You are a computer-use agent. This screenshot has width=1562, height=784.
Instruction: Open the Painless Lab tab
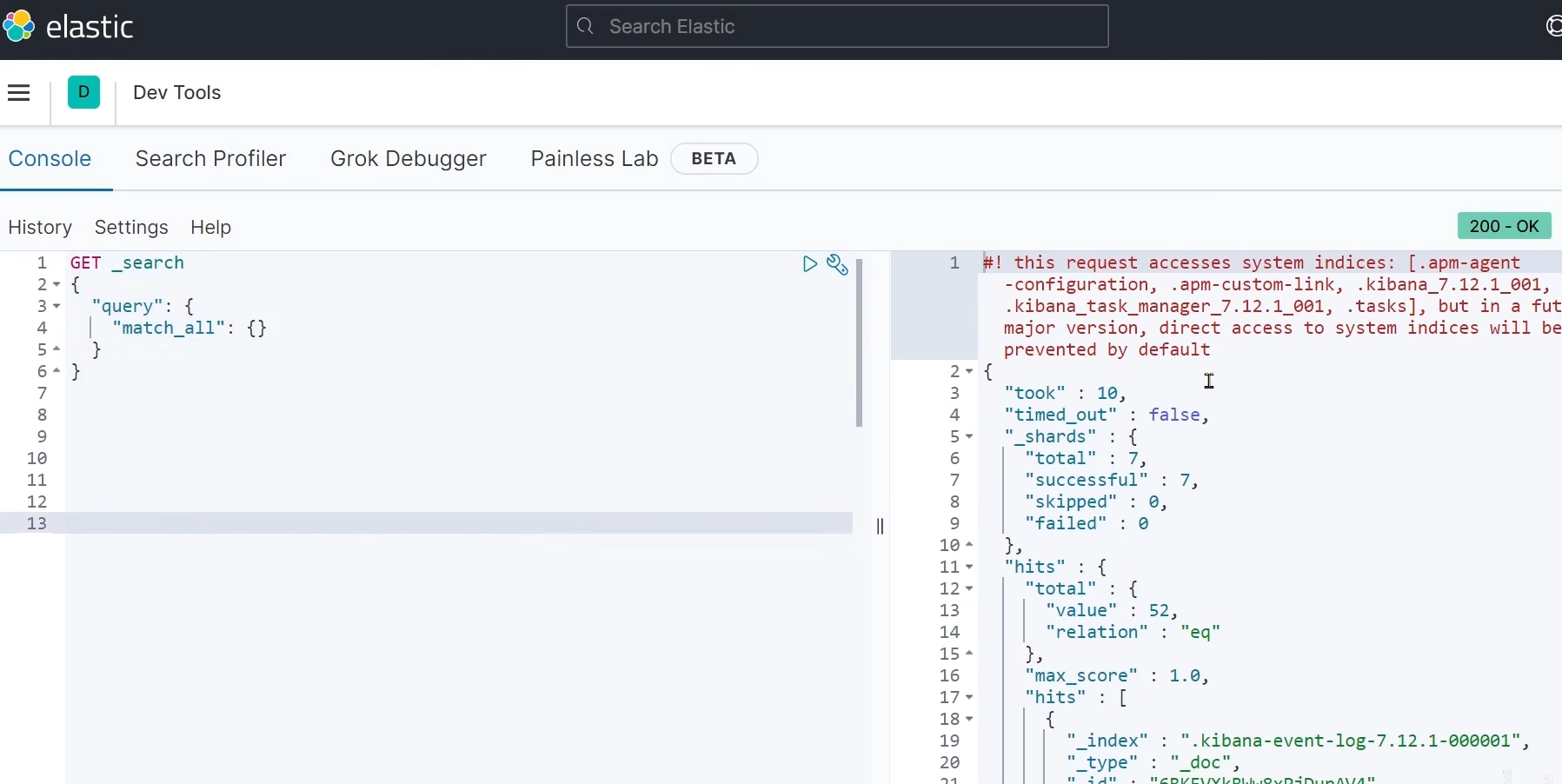point(595,159)
